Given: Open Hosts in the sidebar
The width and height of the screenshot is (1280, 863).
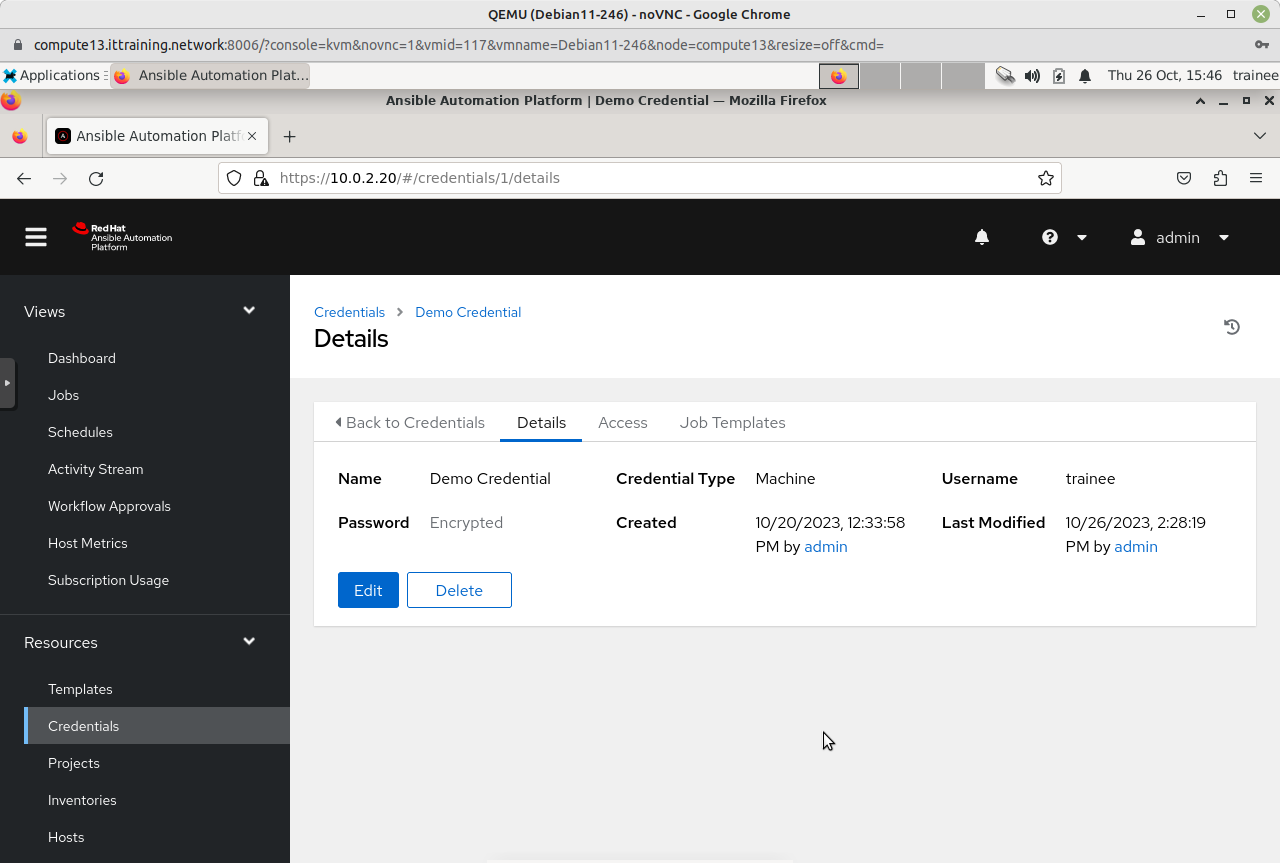Looking at the screenshot, I should (66, 837).
